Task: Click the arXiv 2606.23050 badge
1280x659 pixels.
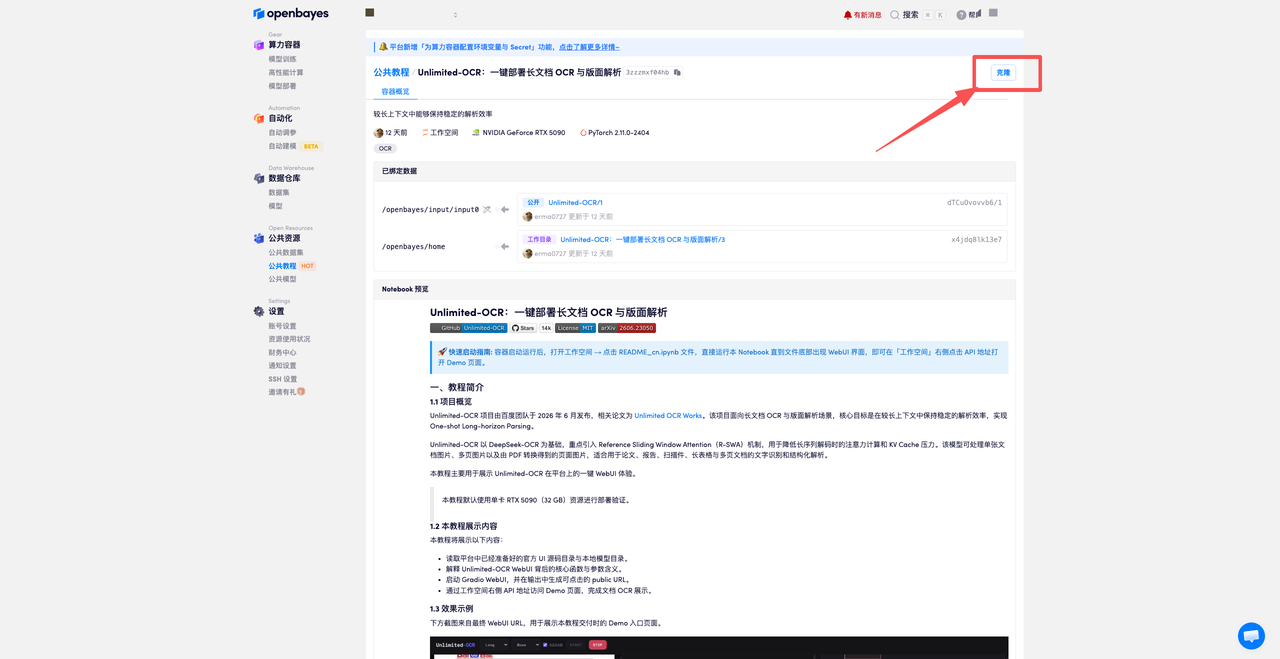Action: point(627,328)
